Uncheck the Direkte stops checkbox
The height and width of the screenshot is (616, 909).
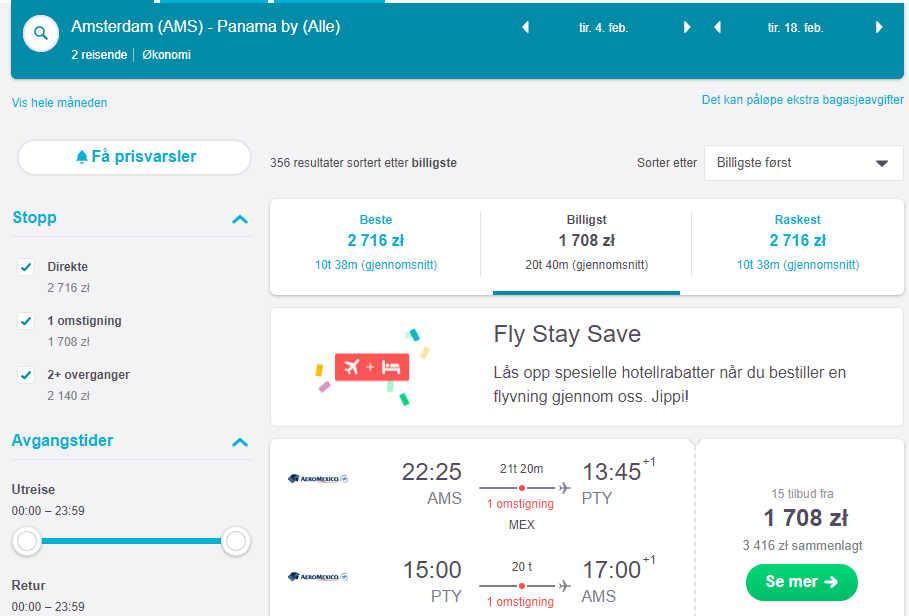[x=26, y=267]
